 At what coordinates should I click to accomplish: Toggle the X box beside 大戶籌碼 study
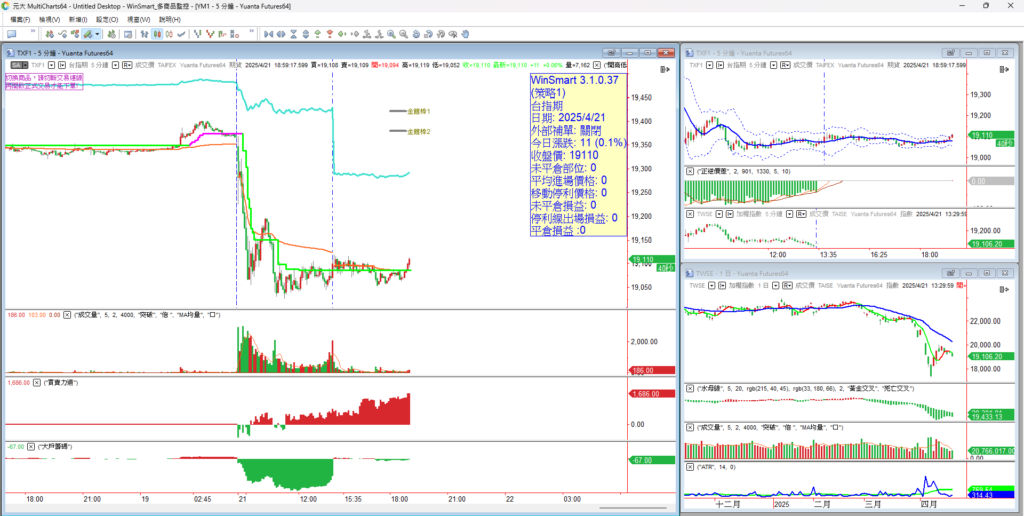pos(30,445)
